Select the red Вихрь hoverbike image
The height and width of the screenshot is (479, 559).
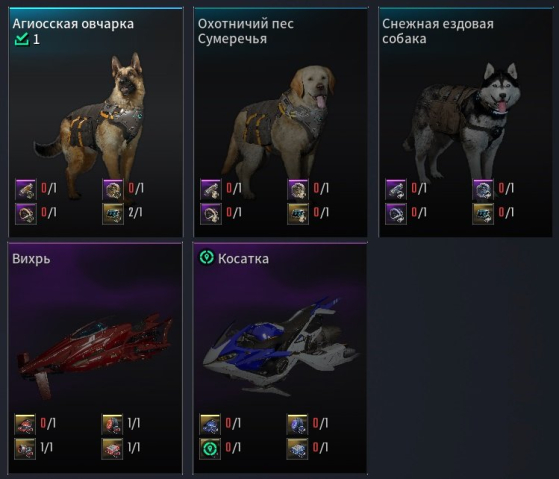tap(96, 353)
